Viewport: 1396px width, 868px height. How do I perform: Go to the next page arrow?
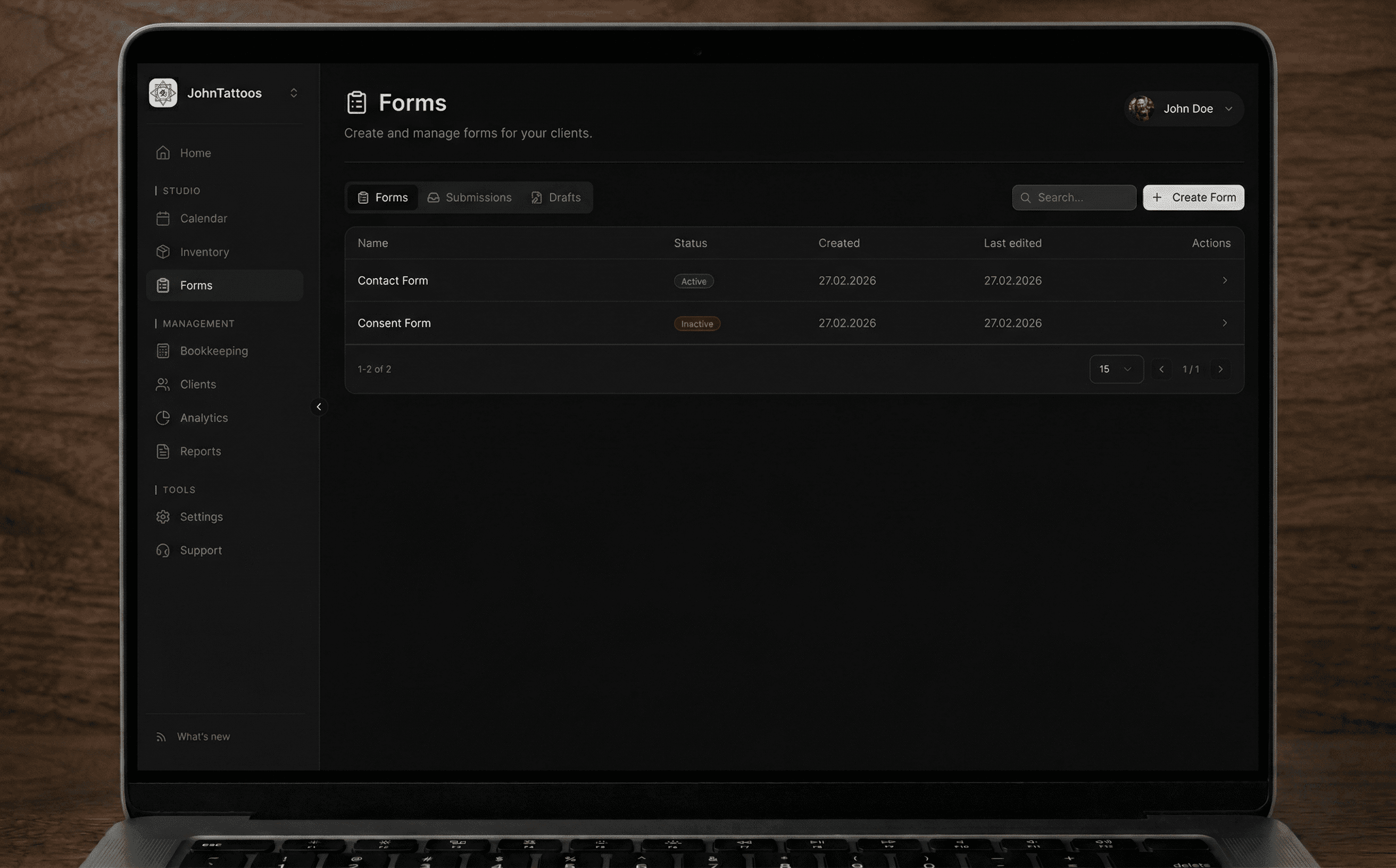tap(1220, 369)
